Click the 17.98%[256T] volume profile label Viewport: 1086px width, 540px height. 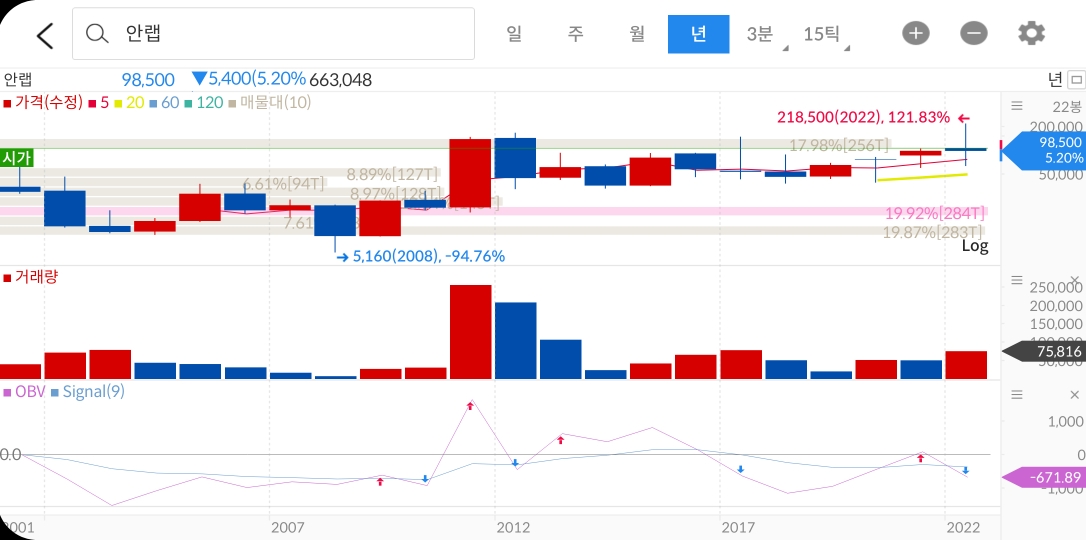839,145
